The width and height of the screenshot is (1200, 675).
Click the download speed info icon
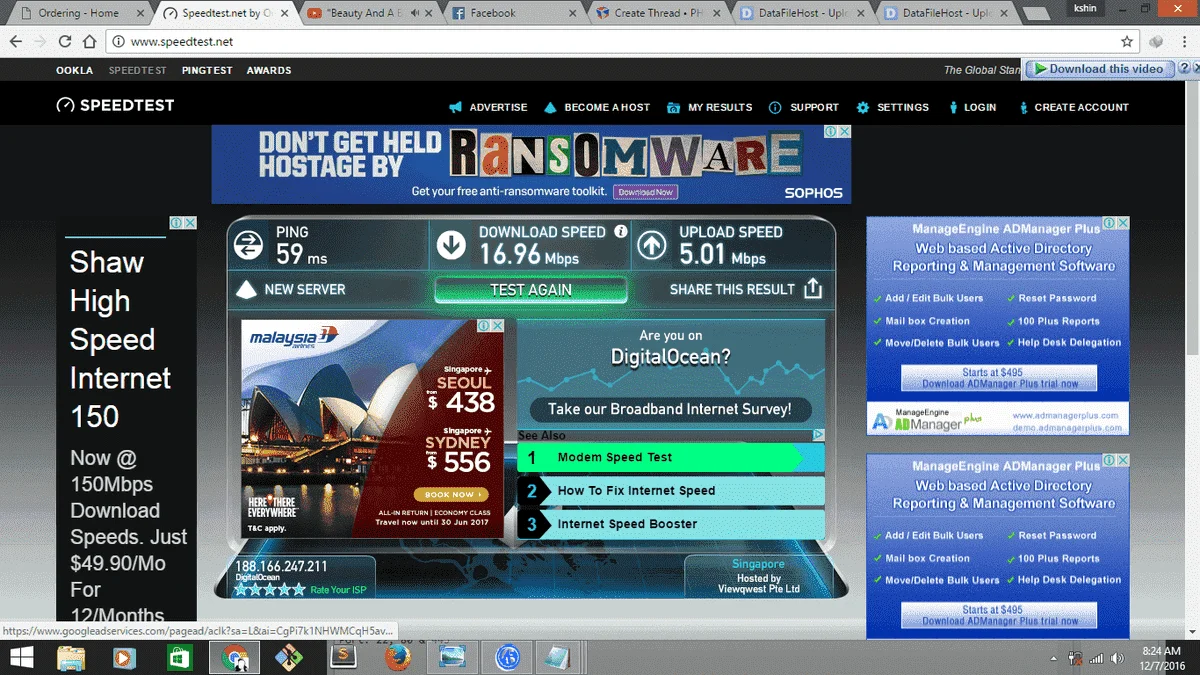(x=620, y=231)
